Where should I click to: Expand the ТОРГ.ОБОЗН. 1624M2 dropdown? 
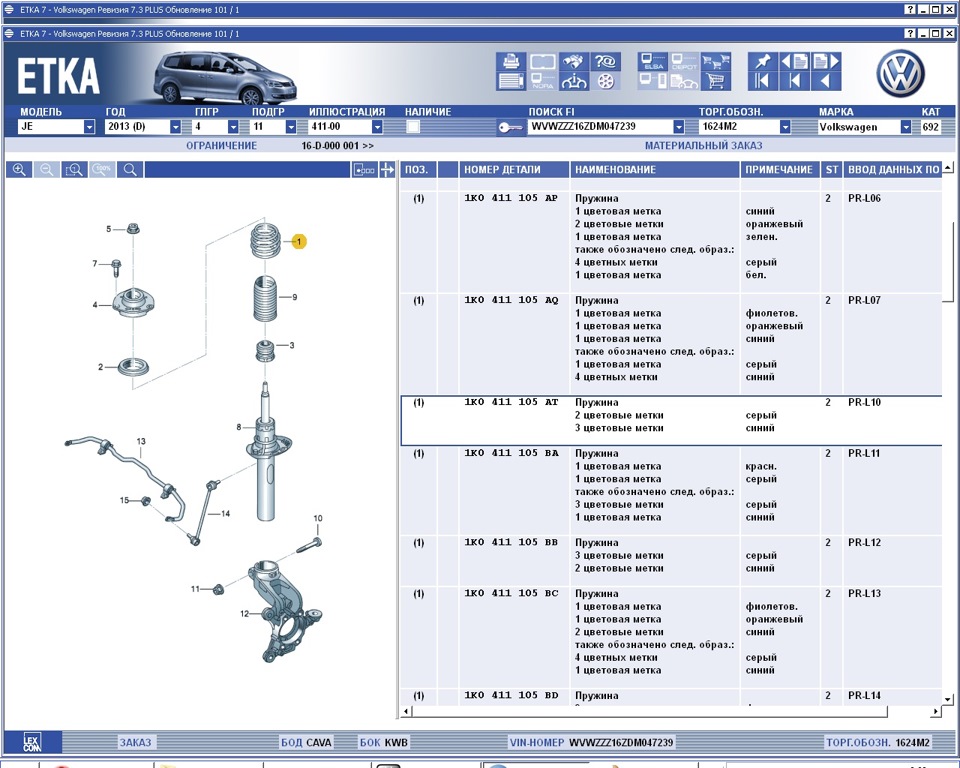pos(785,127)
